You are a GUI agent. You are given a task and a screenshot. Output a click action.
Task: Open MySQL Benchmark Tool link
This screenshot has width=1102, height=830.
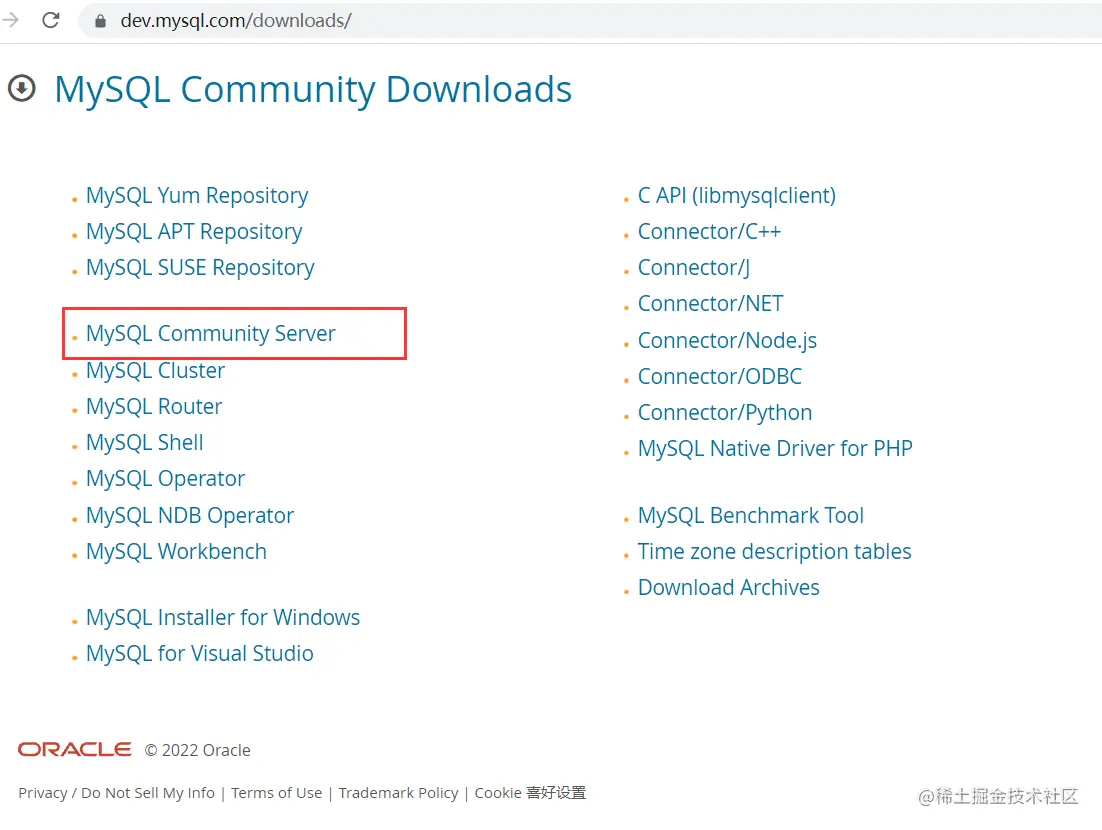[751, 515]
